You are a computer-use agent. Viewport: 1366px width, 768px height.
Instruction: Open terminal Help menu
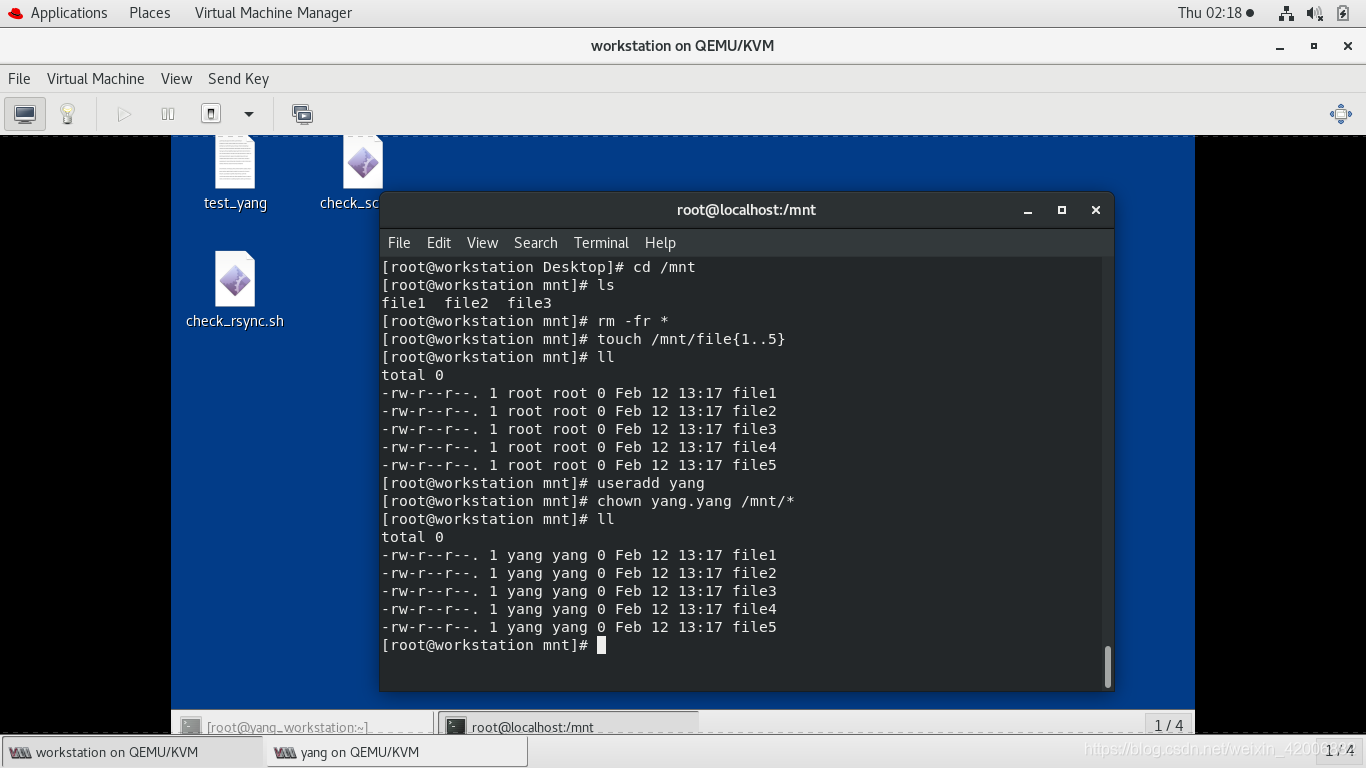660,243
